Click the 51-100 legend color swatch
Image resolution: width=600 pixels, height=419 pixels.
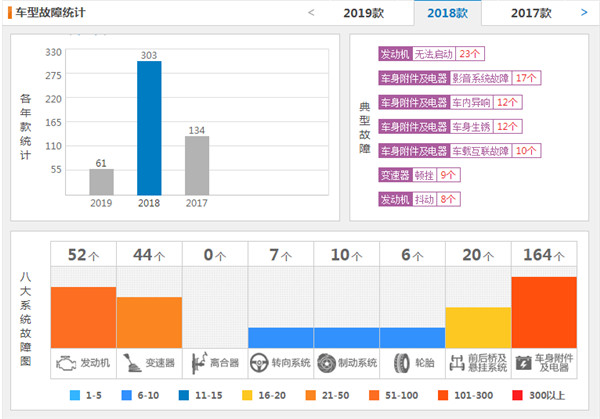pos(374,395)
